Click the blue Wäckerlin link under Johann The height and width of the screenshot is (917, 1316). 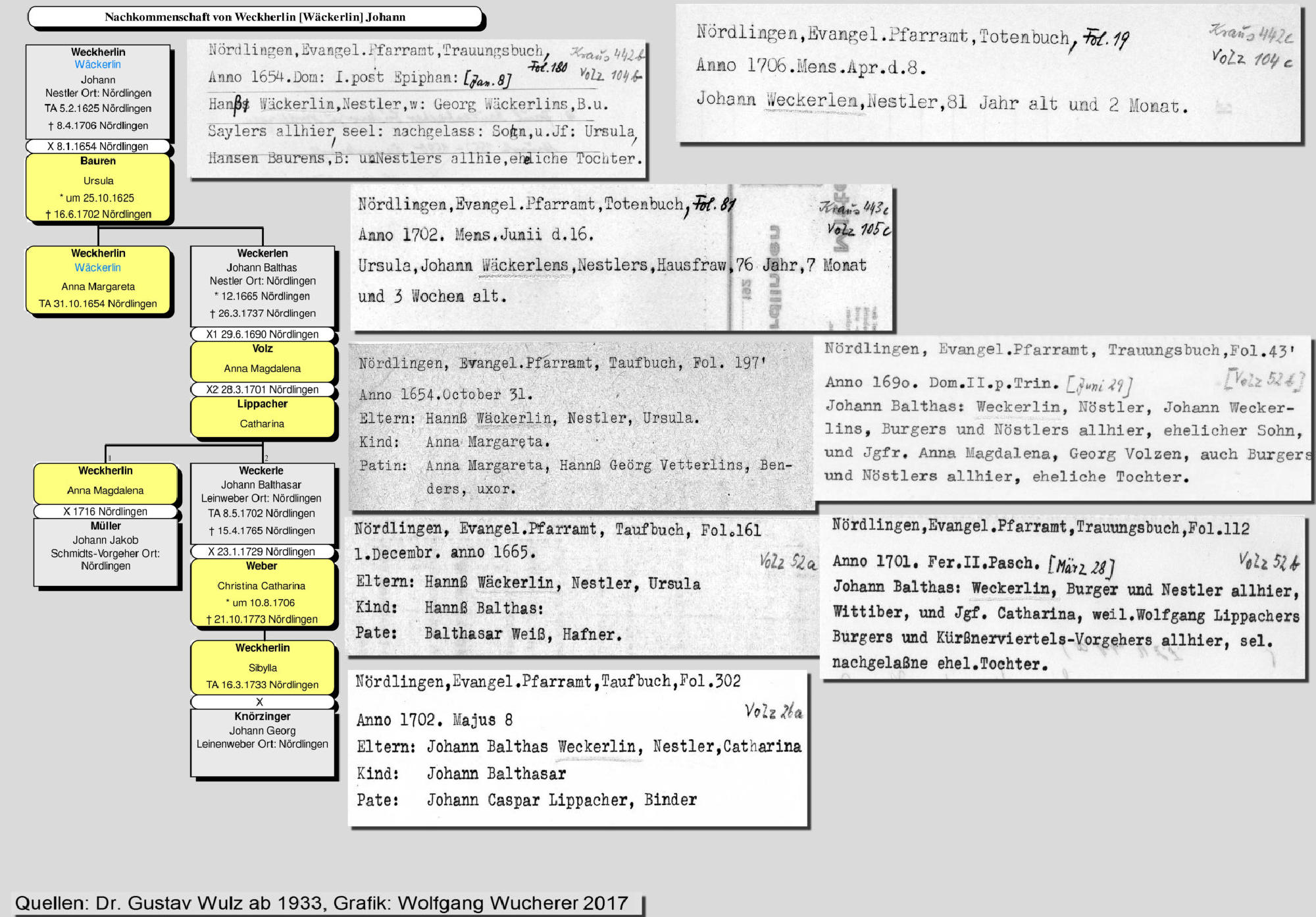(97, 65)
